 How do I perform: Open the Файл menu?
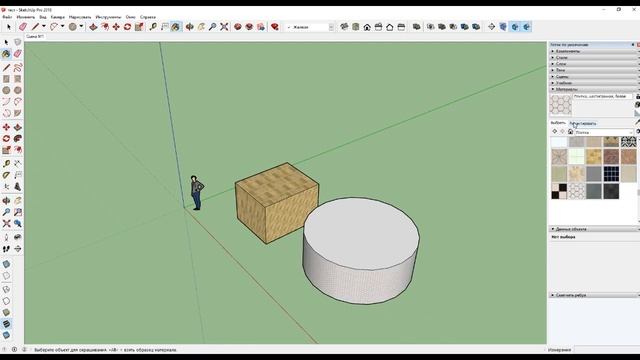point(7,17)
